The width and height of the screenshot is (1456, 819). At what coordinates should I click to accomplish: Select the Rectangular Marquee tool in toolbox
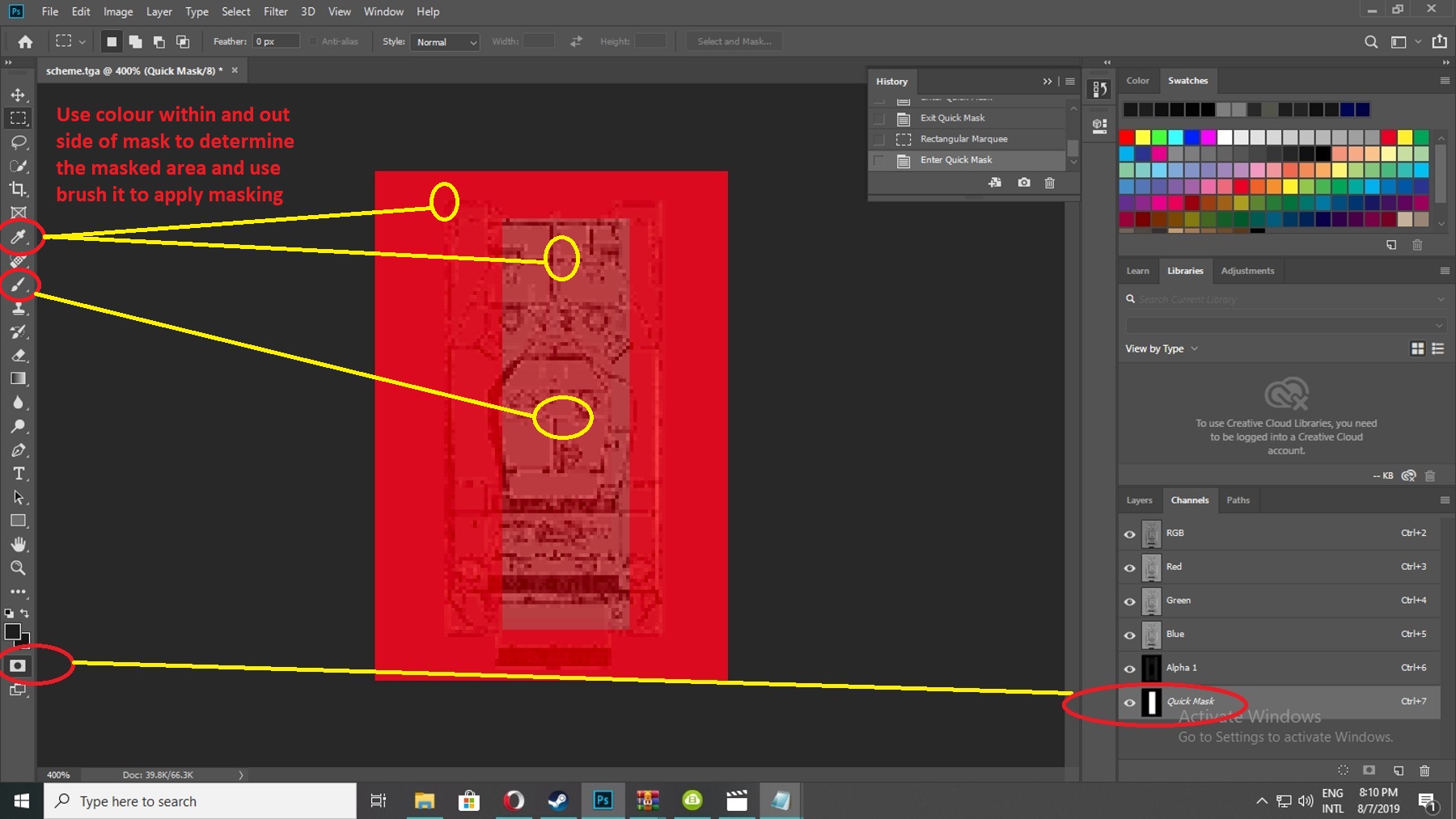pos(18,118)
